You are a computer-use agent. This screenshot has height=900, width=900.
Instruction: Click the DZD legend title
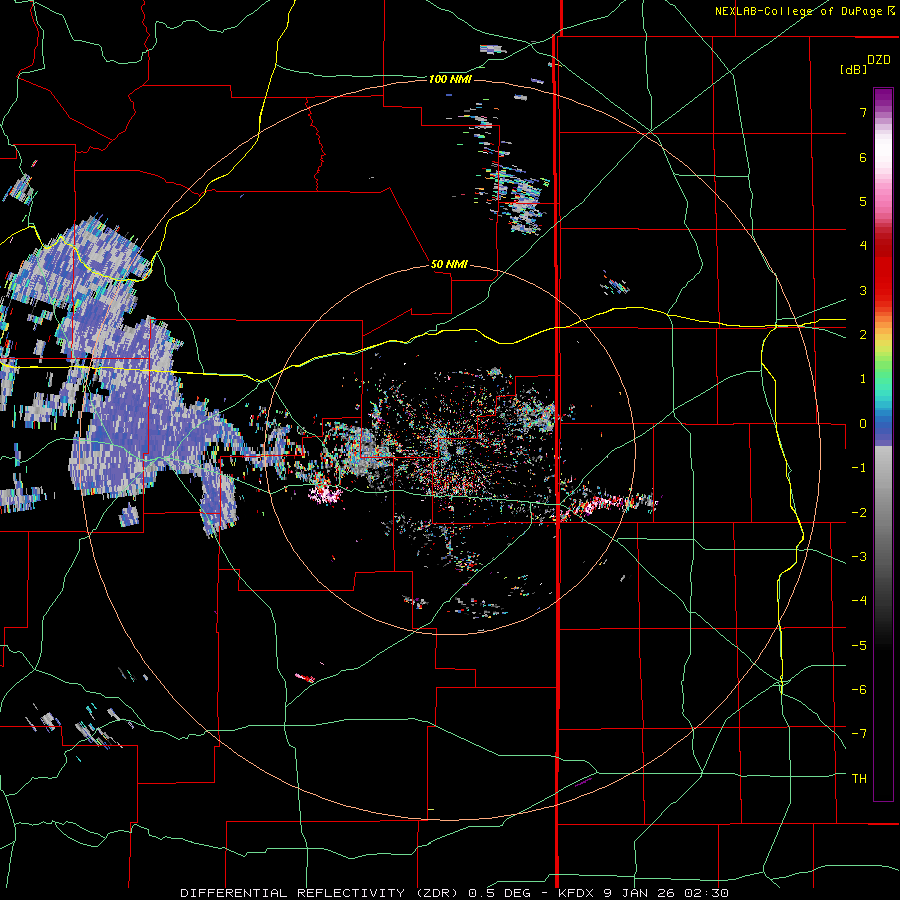click(x=879, y=60)
